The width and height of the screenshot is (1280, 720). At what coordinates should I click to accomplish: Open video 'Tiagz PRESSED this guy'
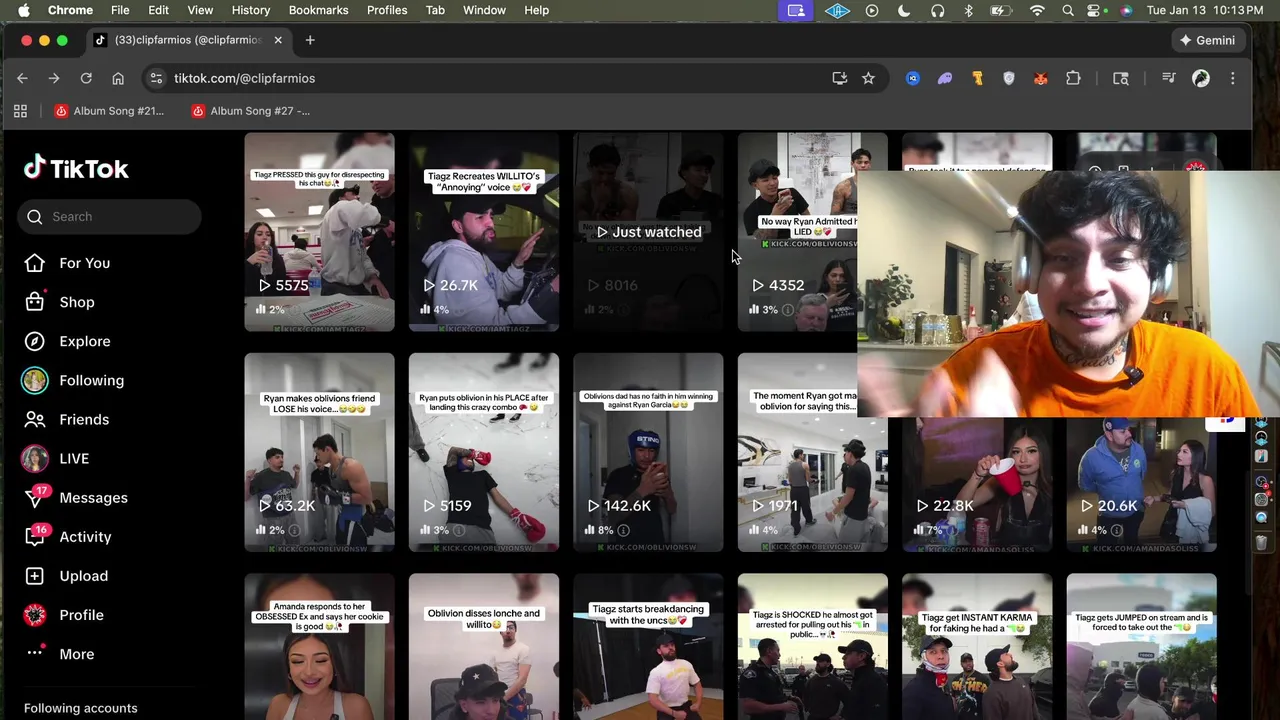click(x=319, y=231)
